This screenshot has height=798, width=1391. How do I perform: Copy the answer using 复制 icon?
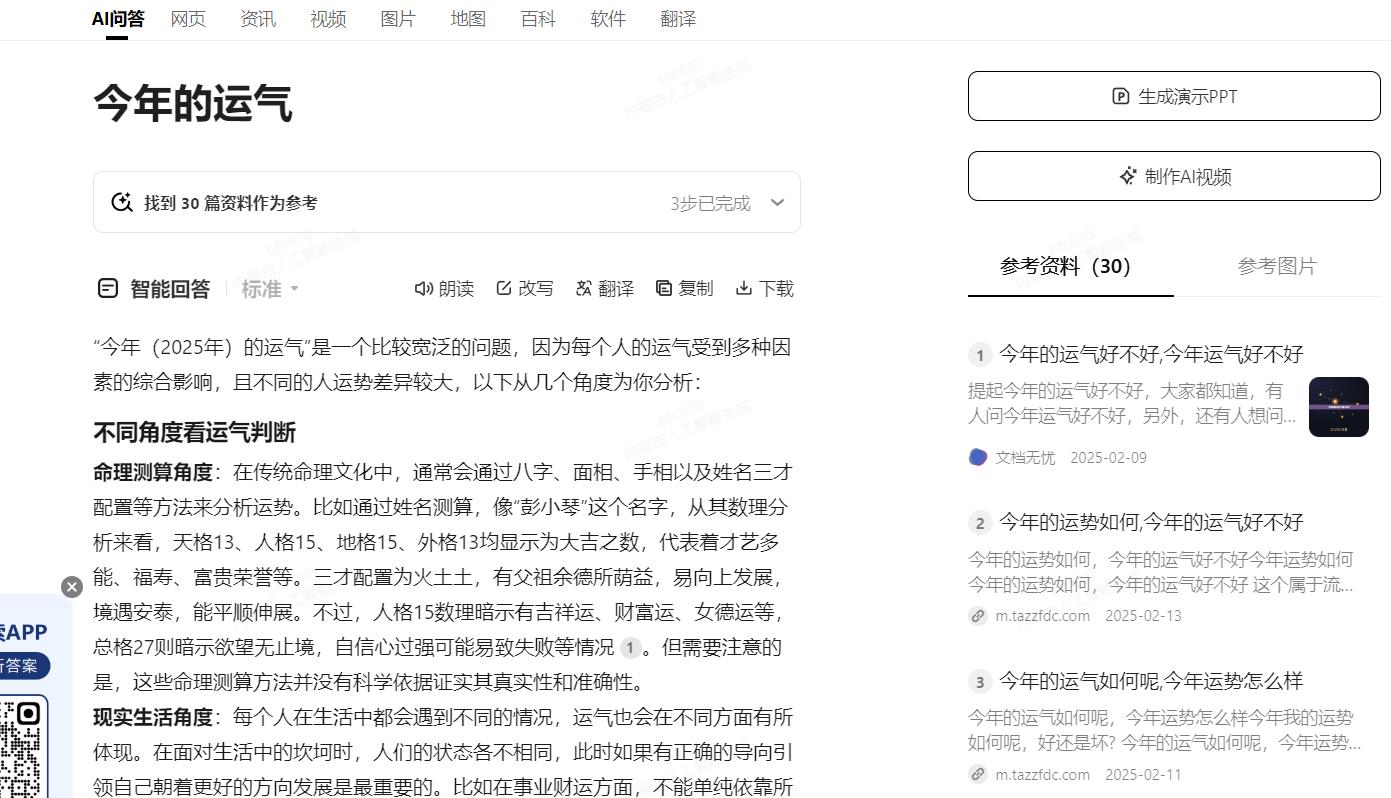tap(664, 288)
